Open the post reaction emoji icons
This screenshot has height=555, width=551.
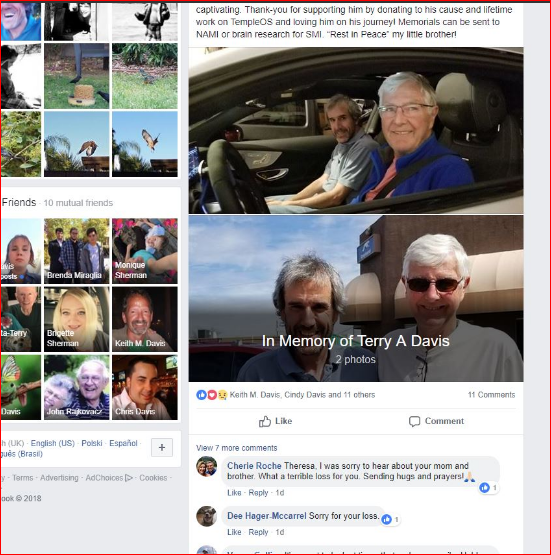[x=212, y=395]
